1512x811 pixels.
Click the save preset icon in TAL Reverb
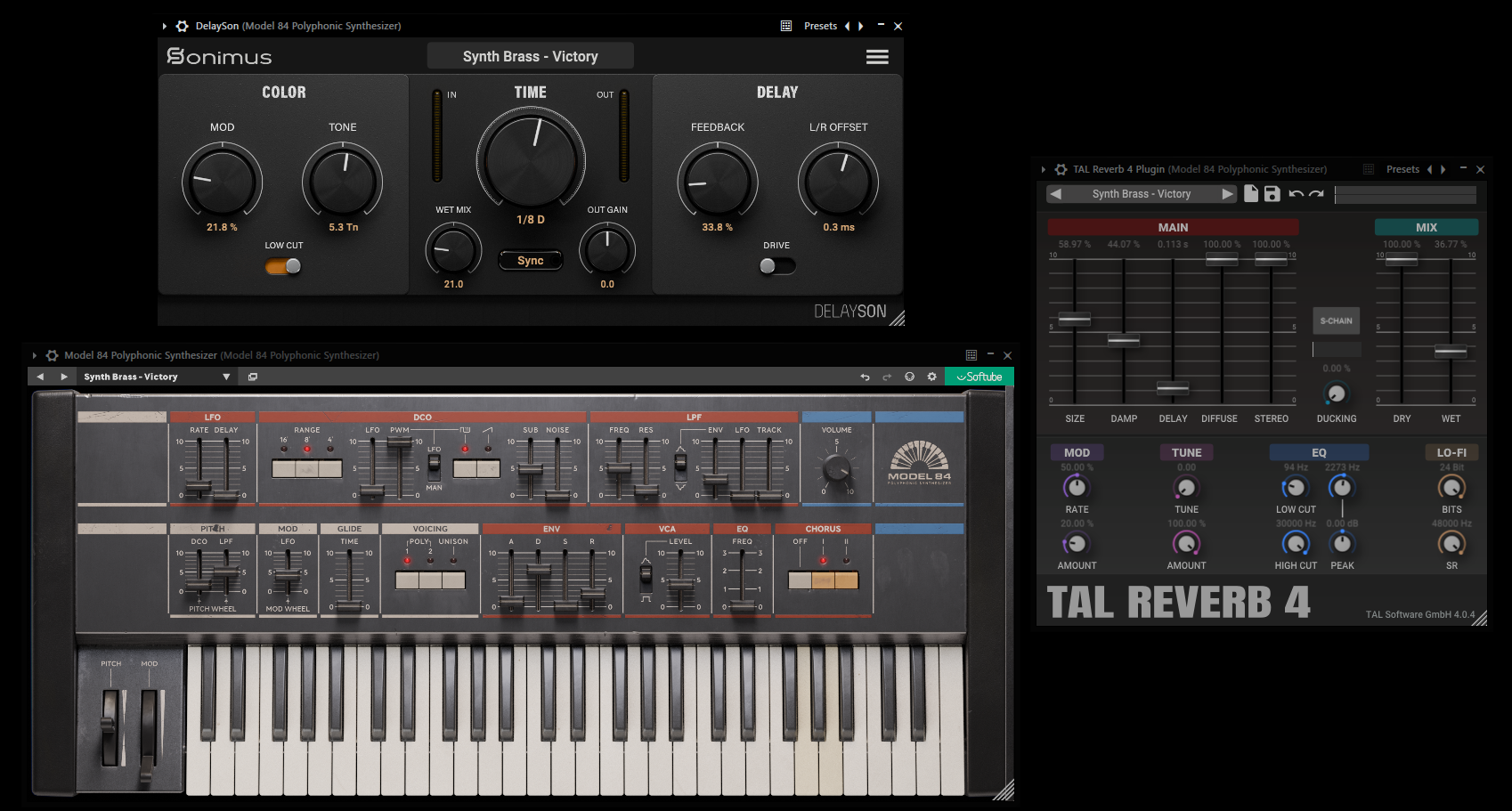point(1272,194)
